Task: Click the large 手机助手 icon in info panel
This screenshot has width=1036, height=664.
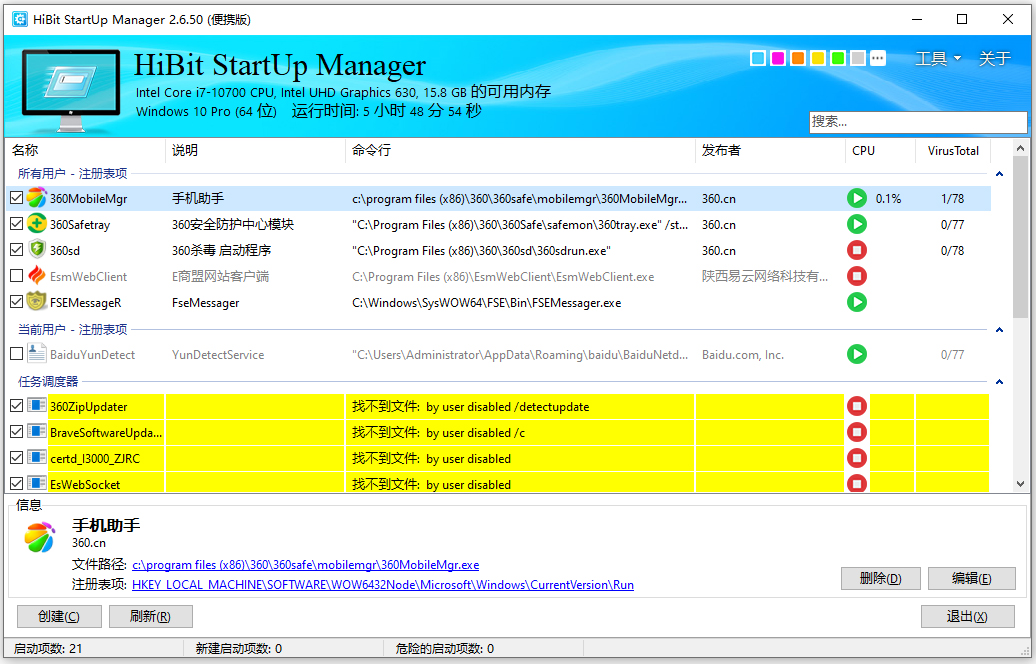Action: 39,537
